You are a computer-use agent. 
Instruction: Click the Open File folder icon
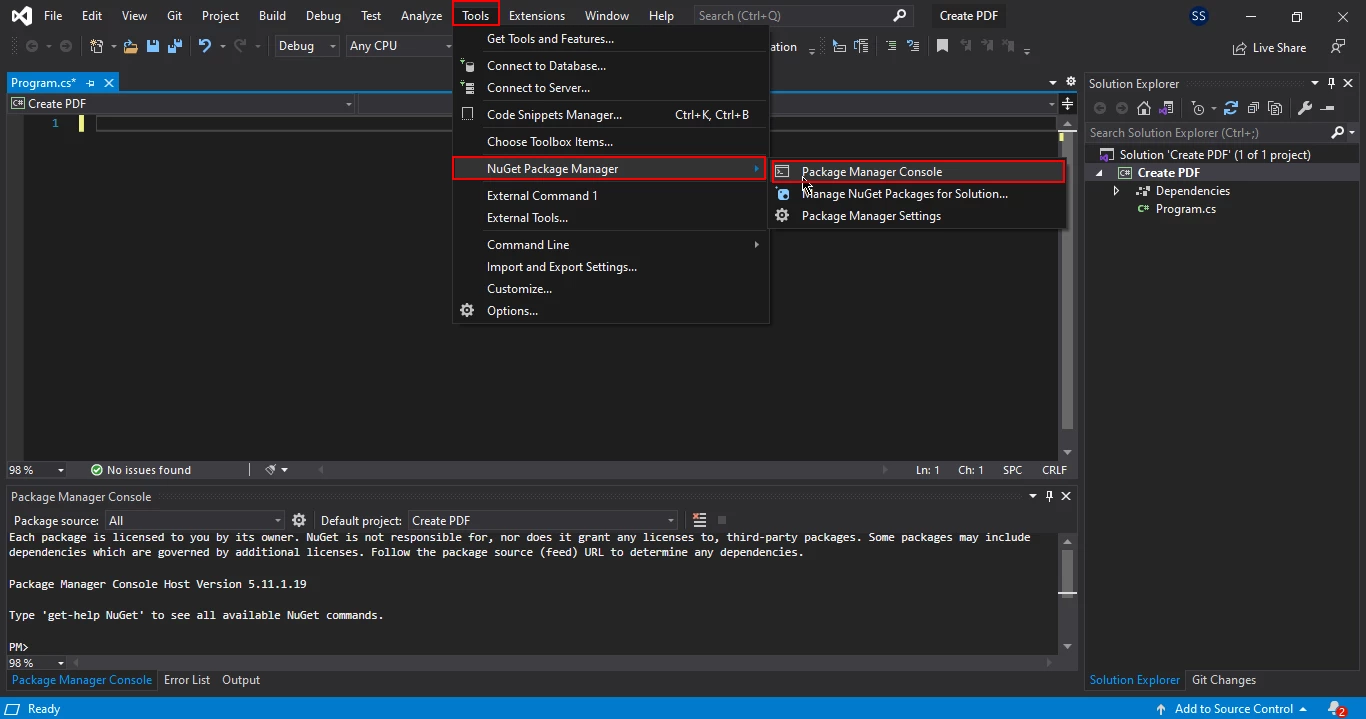131,46
